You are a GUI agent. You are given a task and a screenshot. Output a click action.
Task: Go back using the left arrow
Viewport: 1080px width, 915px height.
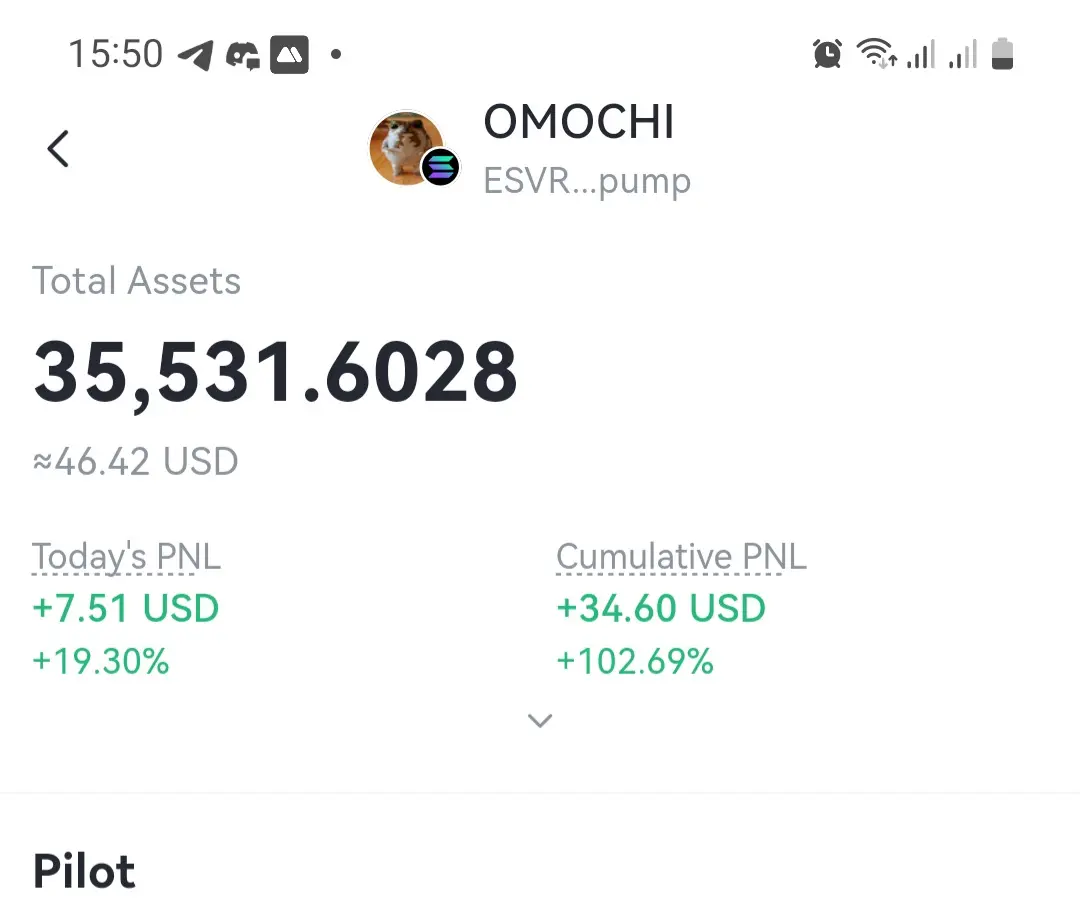coord(58,149)
